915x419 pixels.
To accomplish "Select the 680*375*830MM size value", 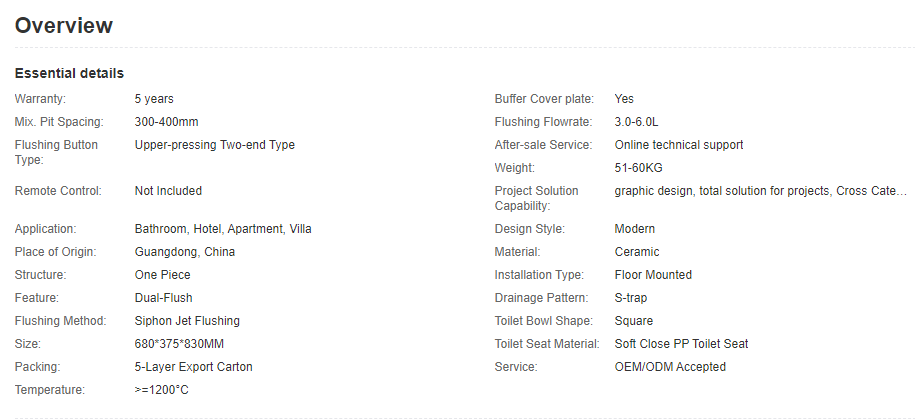I will (x=179, y=344).
